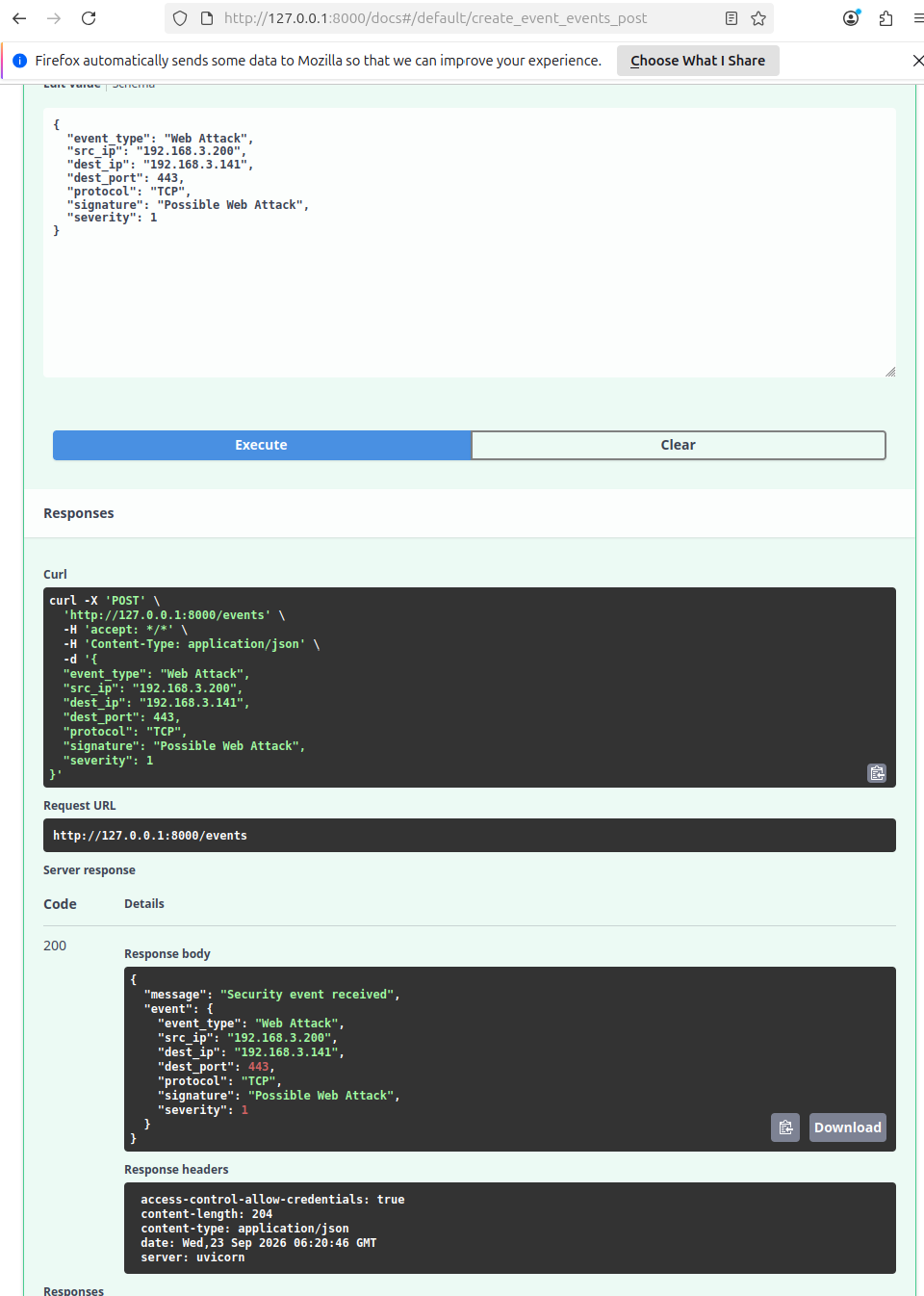
Task: Toggle reader view in the address bar
Action: point(731,18)
